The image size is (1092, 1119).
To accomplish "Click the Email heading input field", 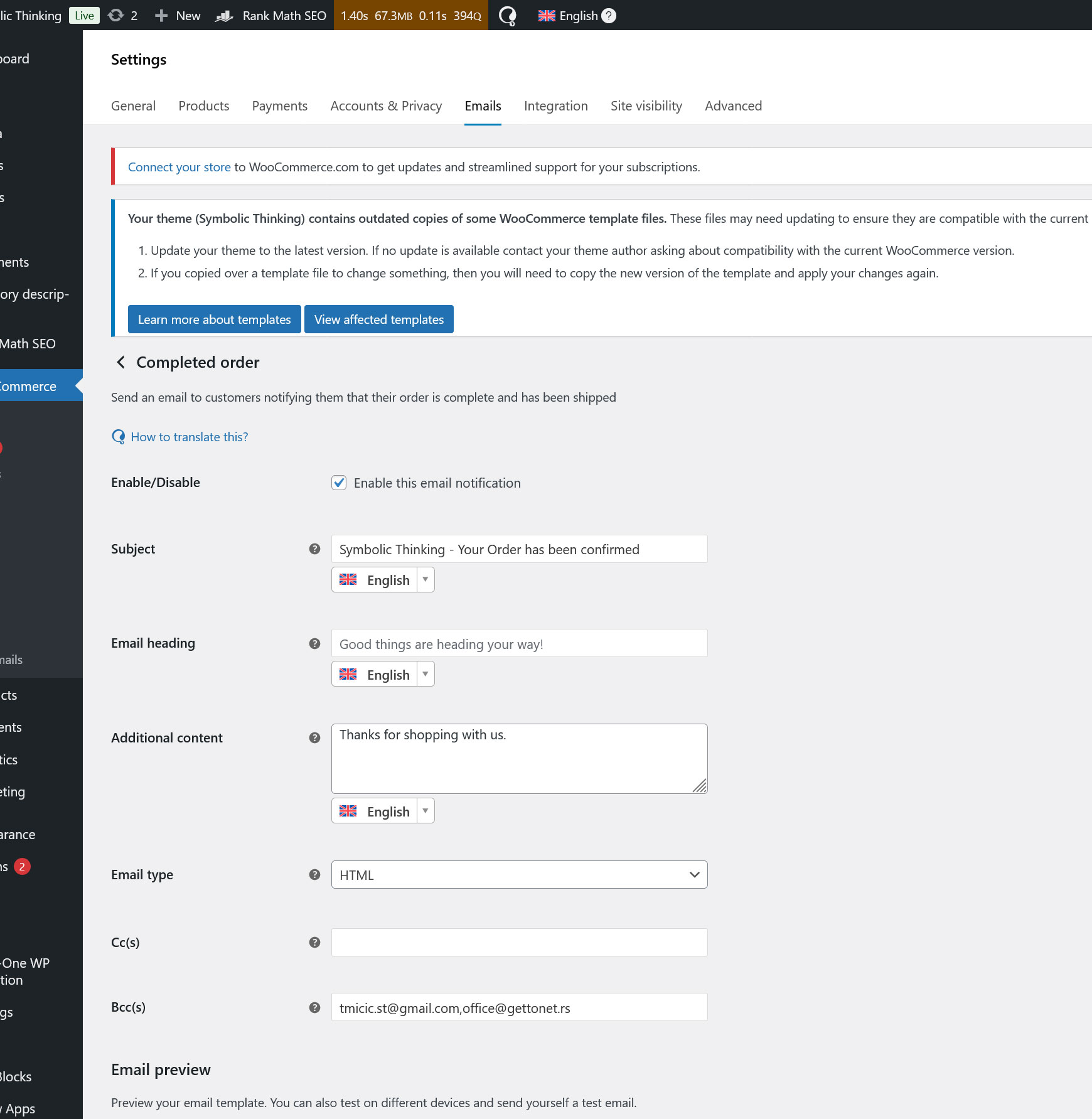I will coord(520,643).
